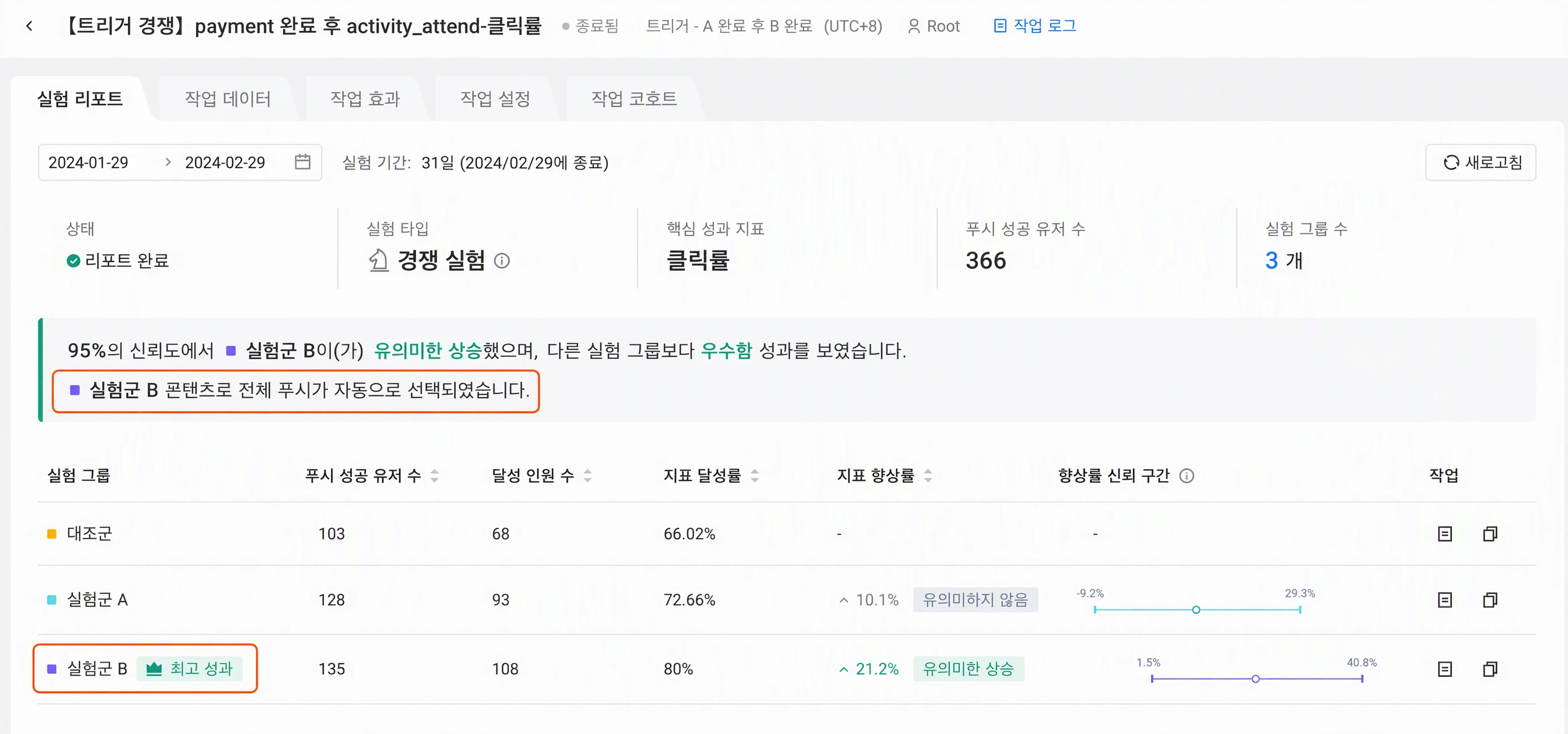Screen dimensions: 1568x734
Task: Open details icon for 실험군 B row
Action: tap(1444, 669)
